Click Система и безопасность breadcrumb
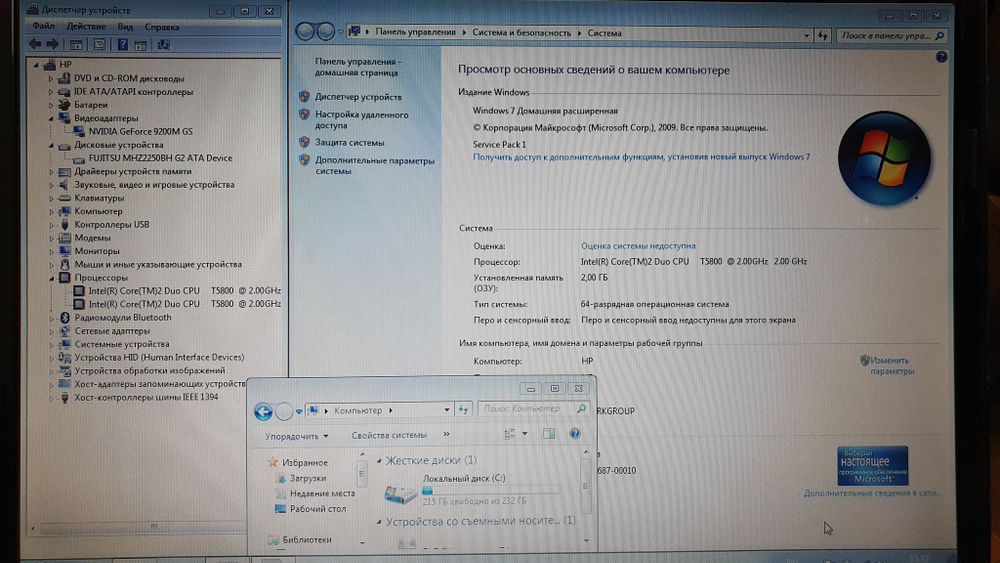 tap(521, 33)
